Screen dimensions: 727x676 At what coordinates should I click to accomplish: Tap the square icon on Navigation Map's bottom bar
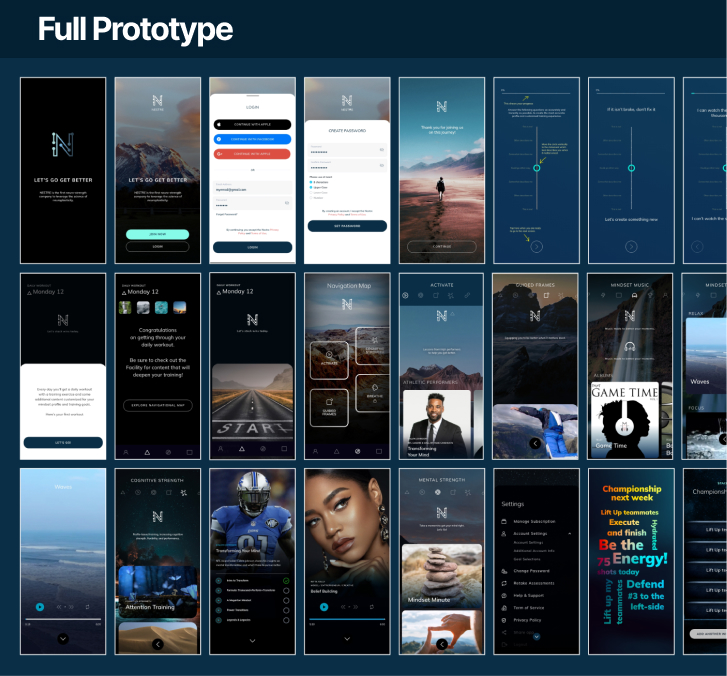[x=379, y=451]
